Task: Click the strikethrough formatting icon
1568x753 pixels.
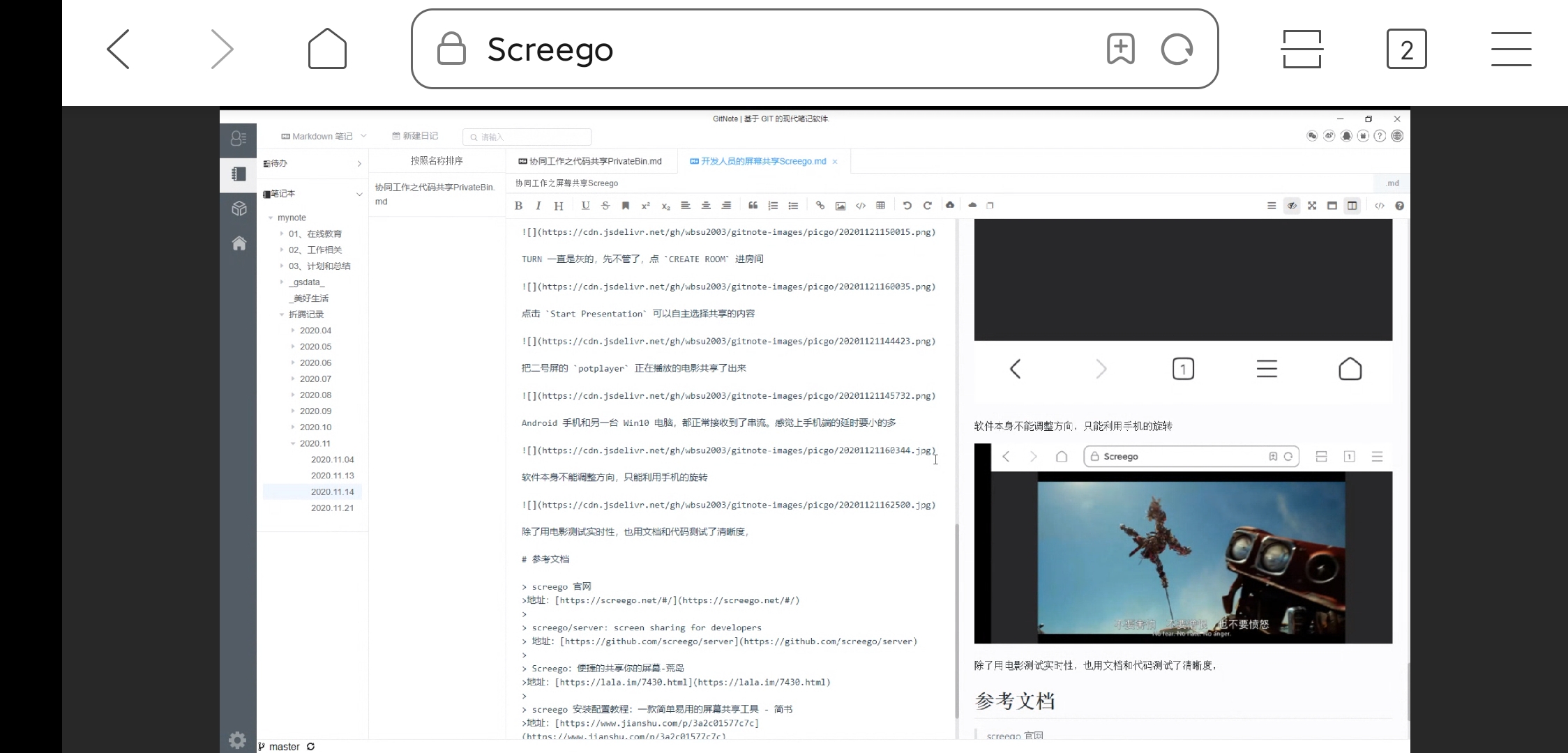Action: tap(605, 206)
